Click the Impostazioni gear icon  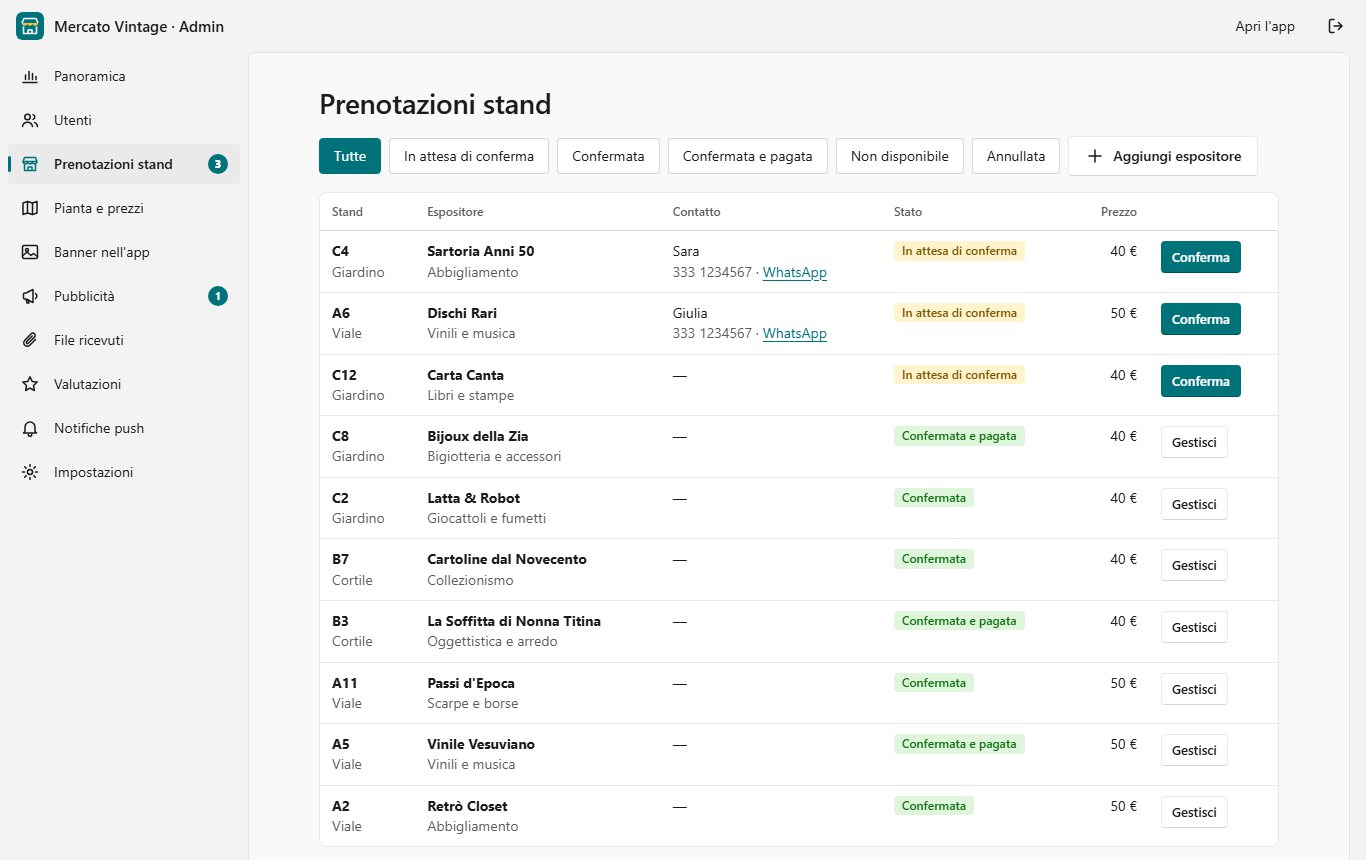30,472
